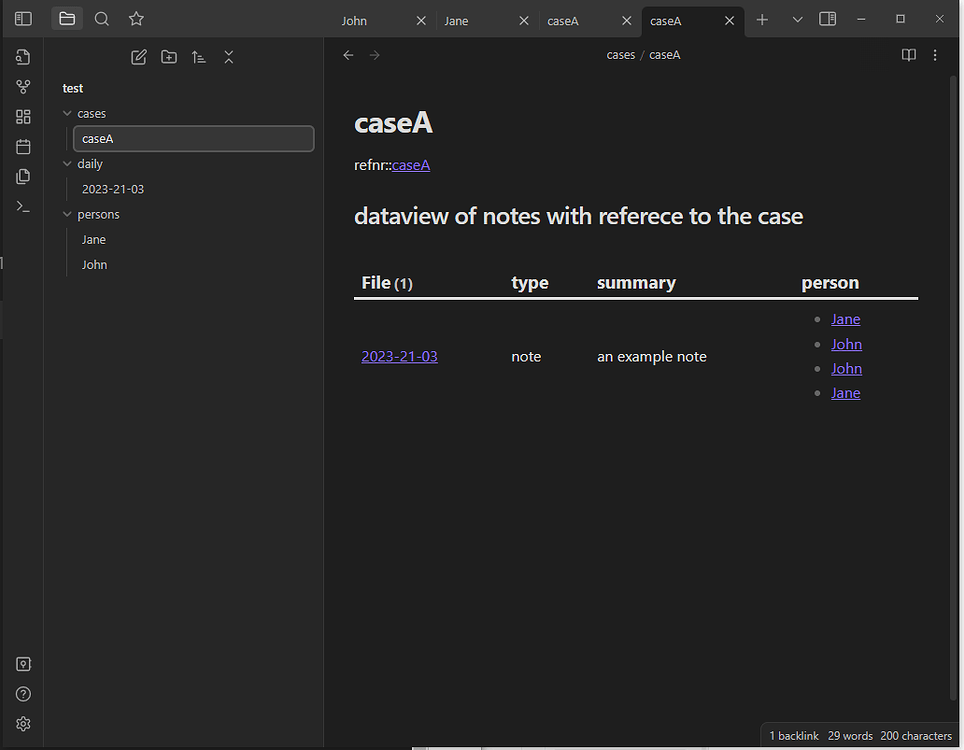The width and height of the screenshot is (964, 750).
Task: Collapse the cases folder
Action: tap(68, 114)
